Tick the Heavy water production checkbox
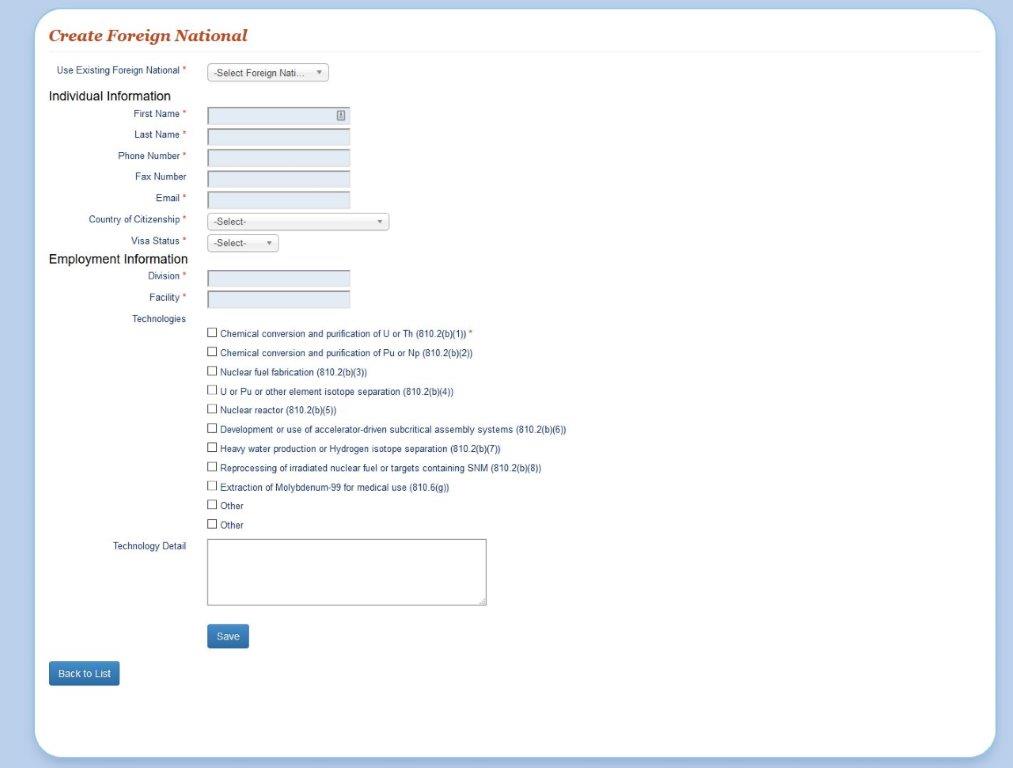 212,448
